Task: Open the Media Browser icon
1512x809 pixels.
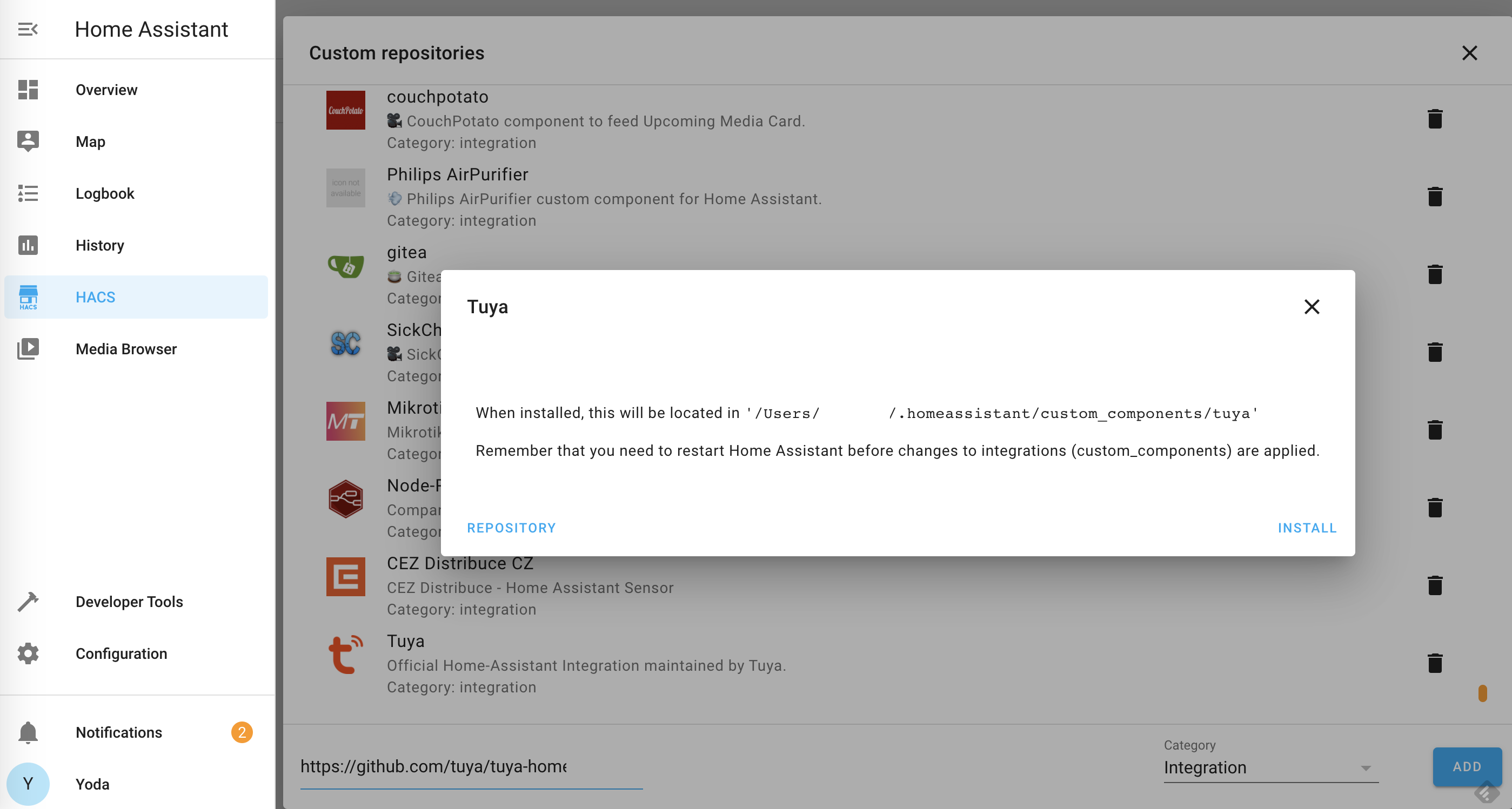Action: click(x=28, y=348)
